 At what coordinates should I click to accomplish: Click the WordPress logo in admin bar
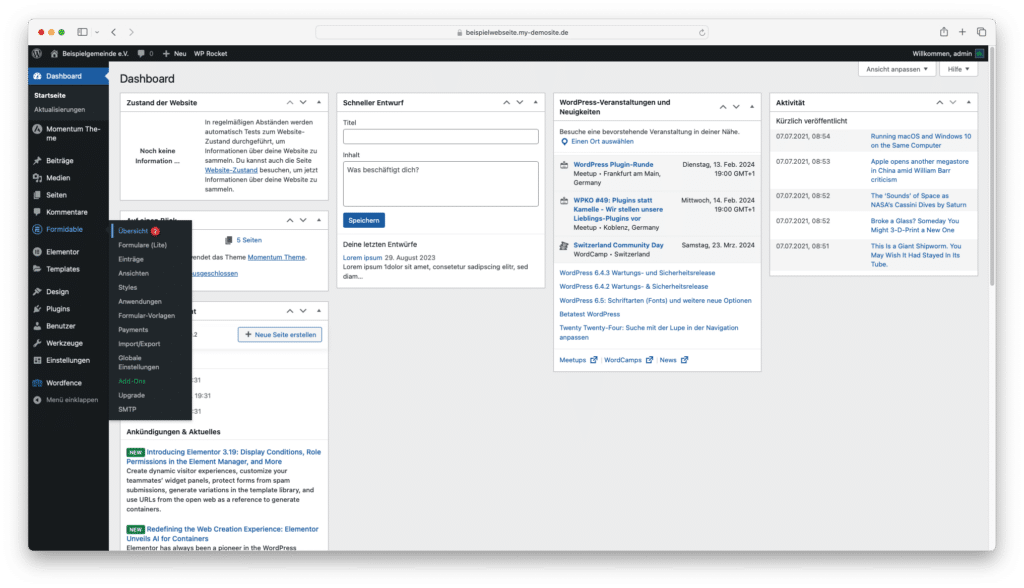click(x=37, y=54)
